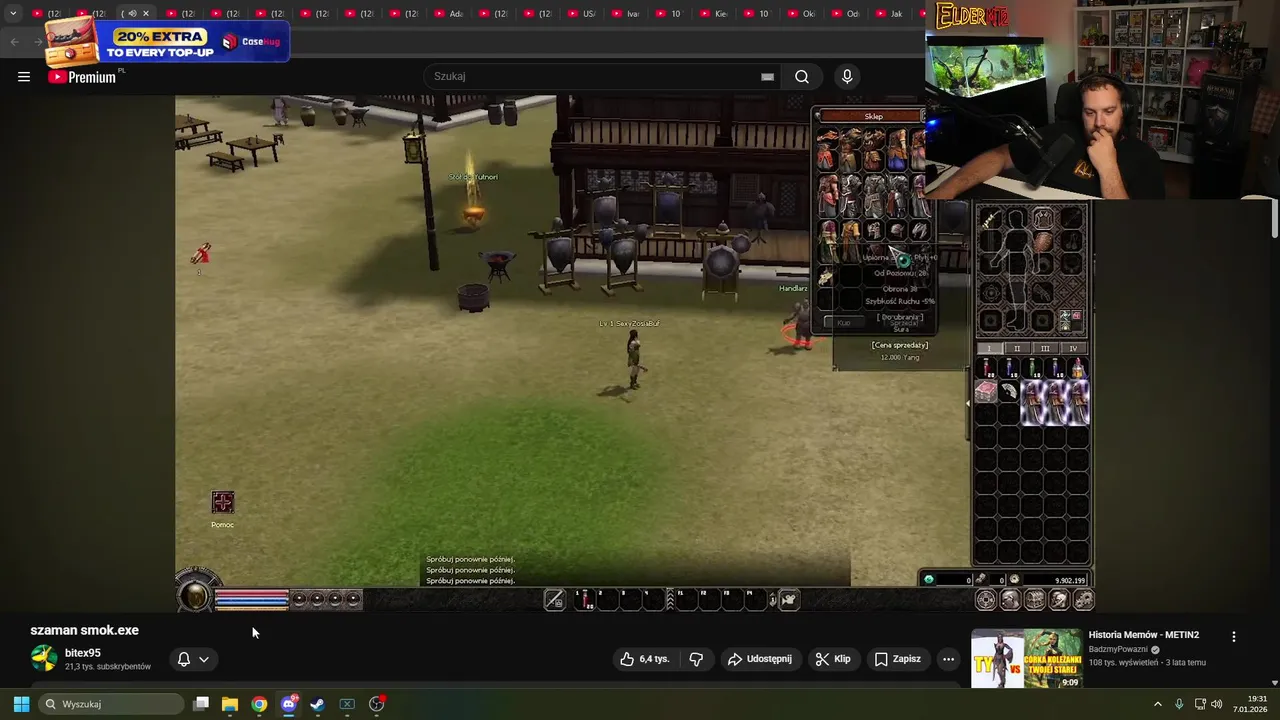Click the page vertical scrollbar thumb

coord(1273,217)
